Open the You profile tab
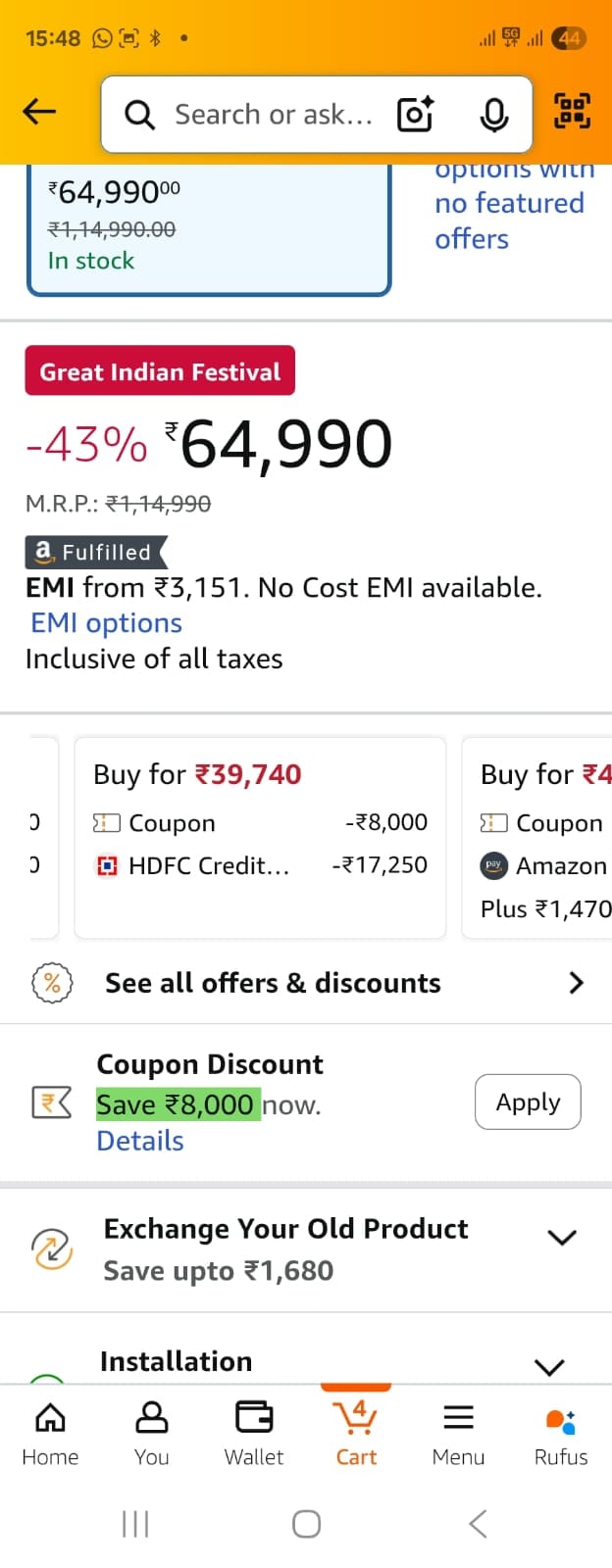Screen dimensions: 612x1568 pos(152,1432)
